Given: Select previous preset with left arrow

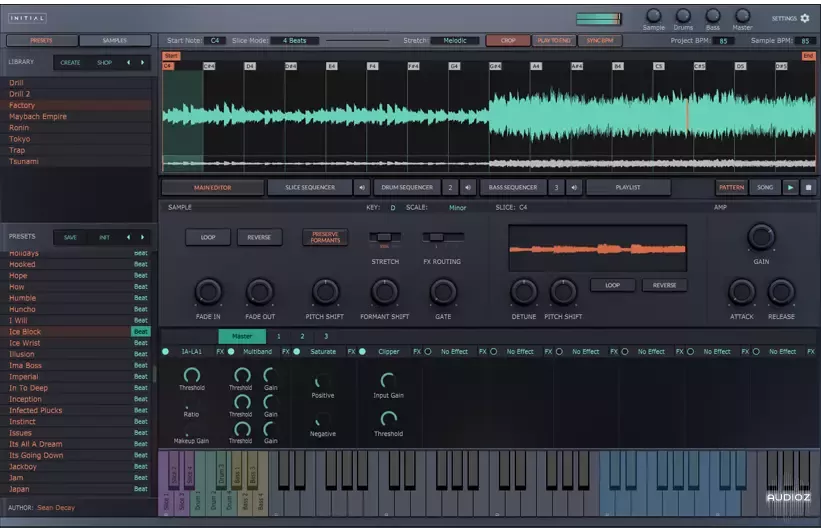Looking at the screenshot, I should (128, 237).
